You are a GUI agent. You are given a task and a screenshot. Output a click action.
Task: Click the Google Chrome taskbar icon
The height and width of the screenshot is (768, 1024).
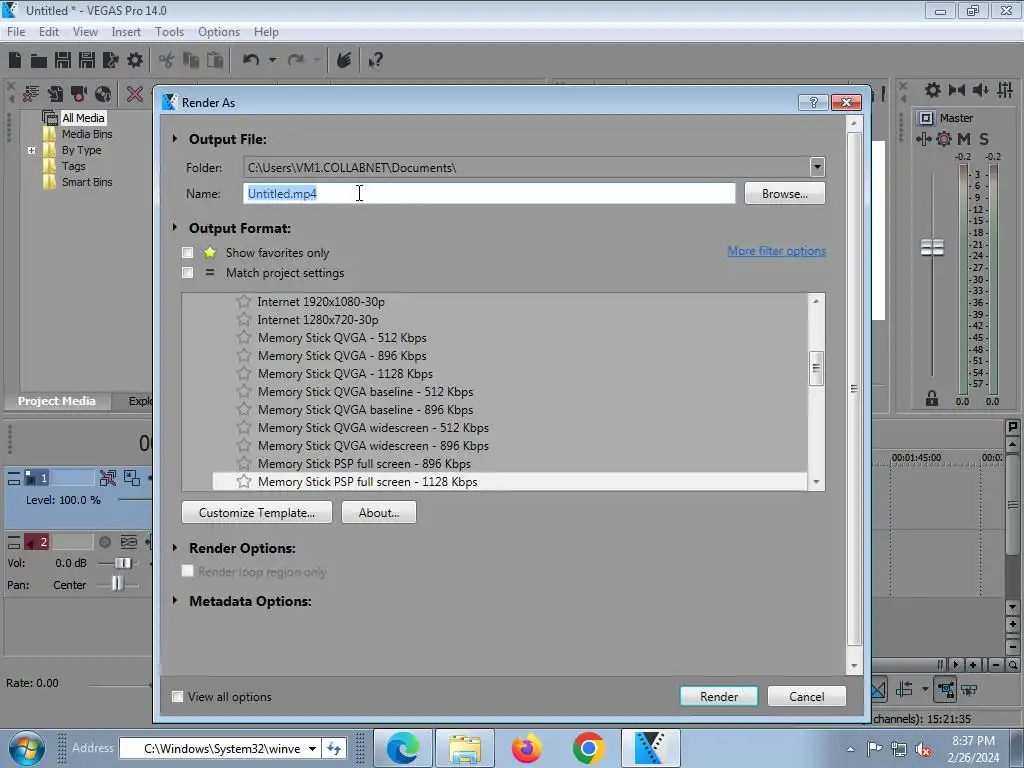(588, 748)
